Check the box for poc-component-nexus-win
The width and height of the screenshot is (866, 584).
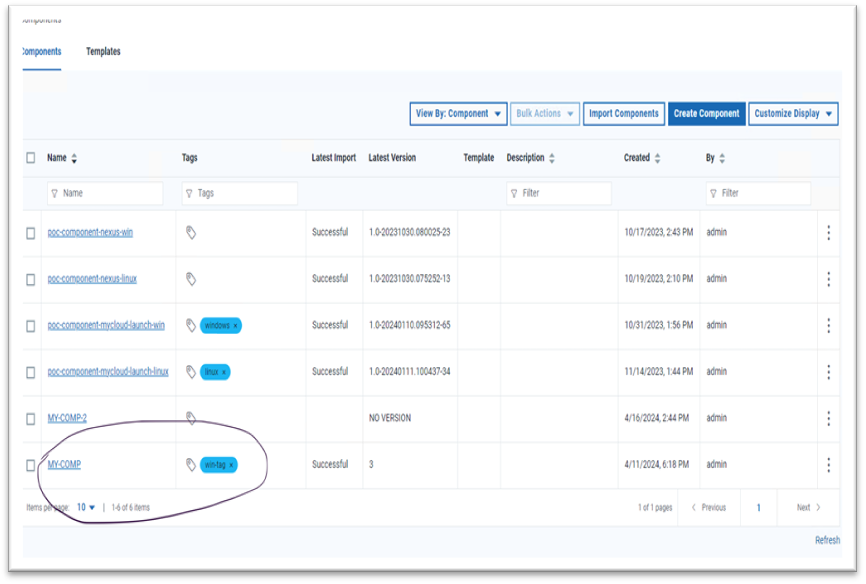click(31, 233)
